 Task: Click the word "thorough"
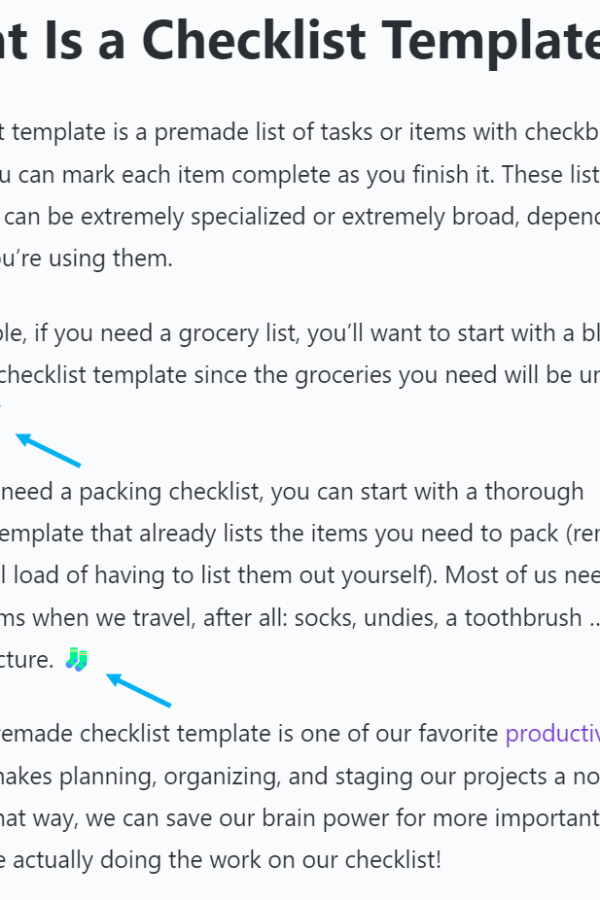534,492
